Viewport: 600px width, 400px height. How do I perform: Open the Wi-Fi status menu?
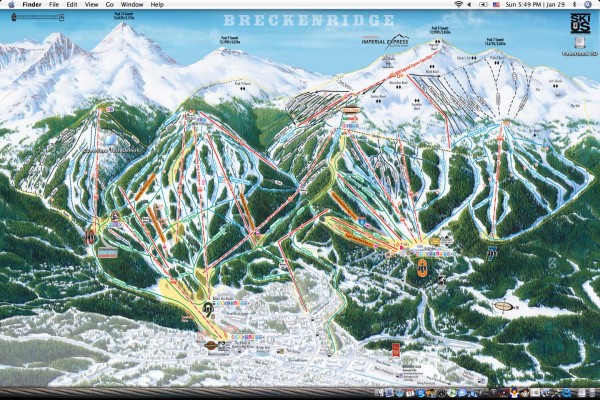click(x=458, y=5)
